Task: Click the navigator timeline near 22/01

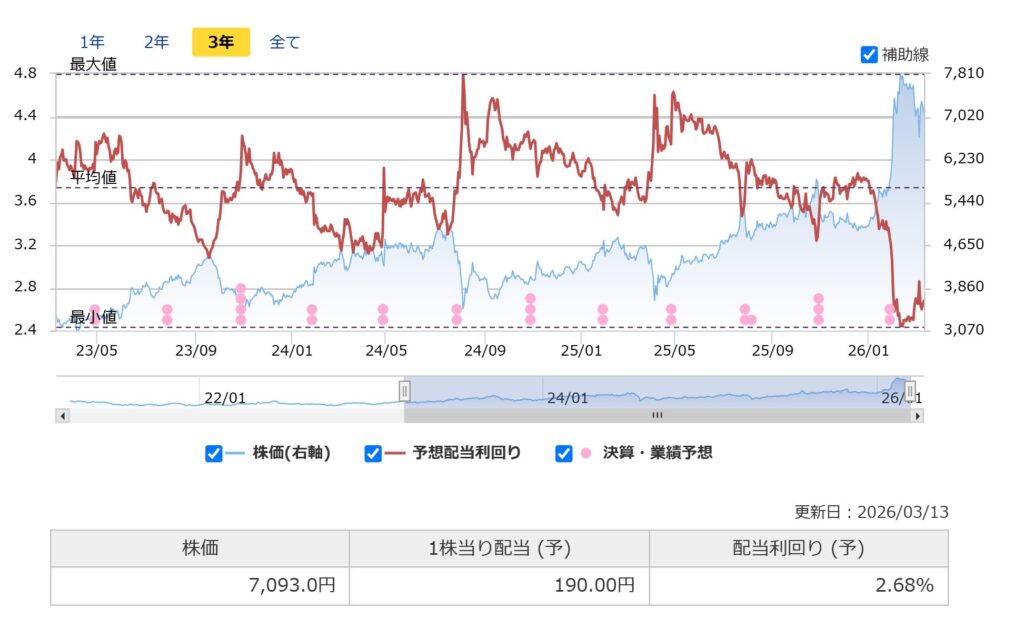Action: tap(224, 397)
